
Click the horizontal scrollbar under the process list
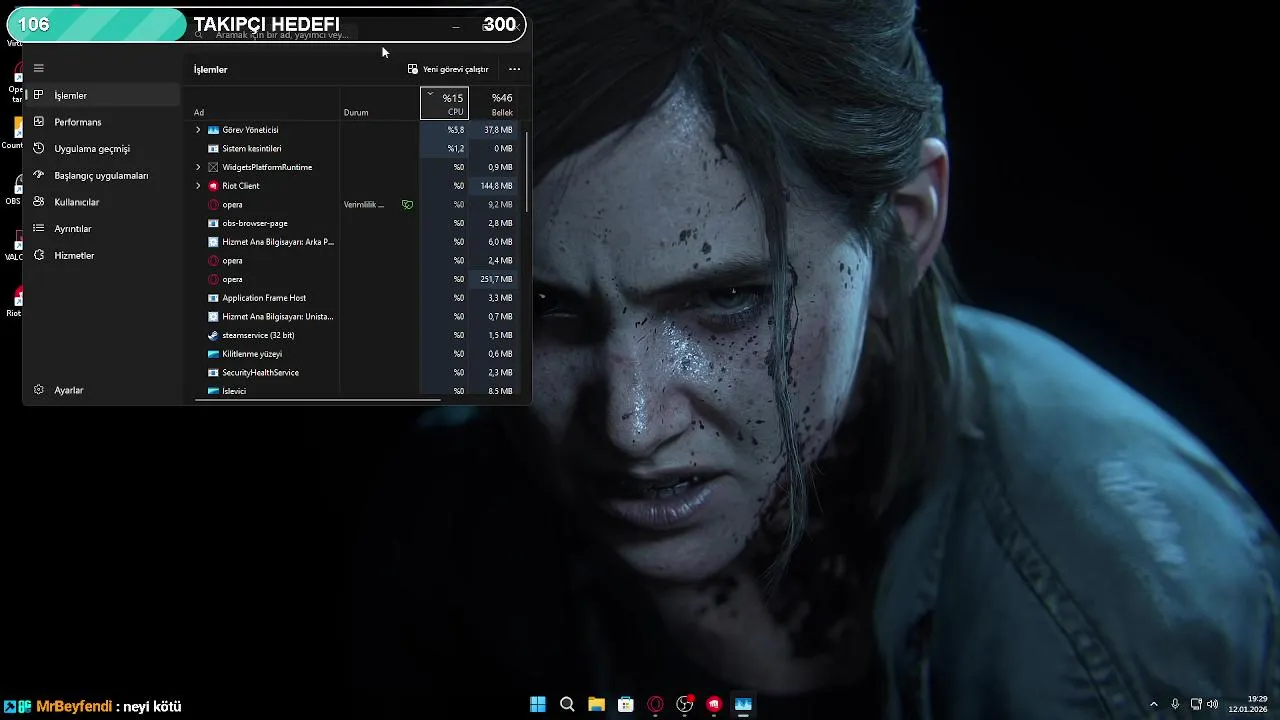(318, 400)
